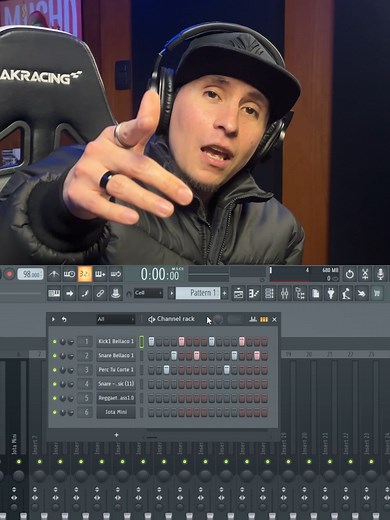Click mixer track number 4 in Channel rack

[x=85, y=384]
